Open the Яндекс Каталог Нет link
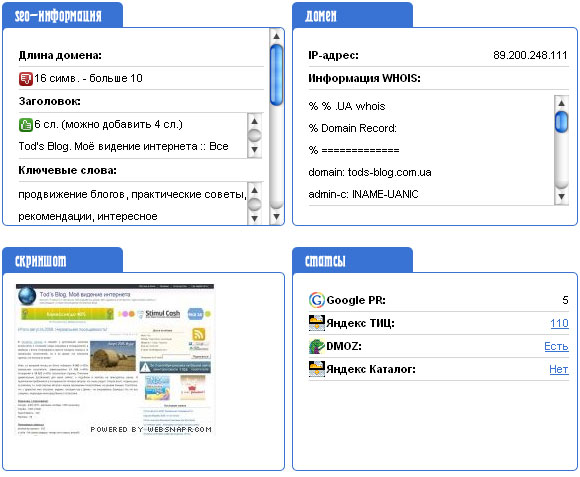580x477 pixels. (559, 369)
